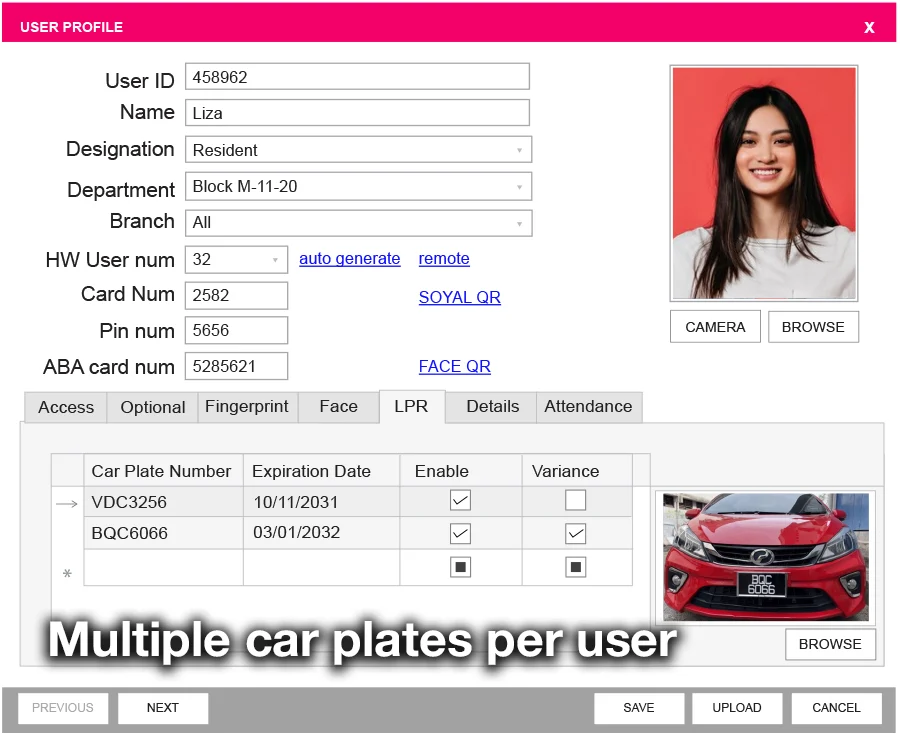Click the CANCEL button
Image resolution: width=900 pixels, height=734 pixels.
pos(836,708)
